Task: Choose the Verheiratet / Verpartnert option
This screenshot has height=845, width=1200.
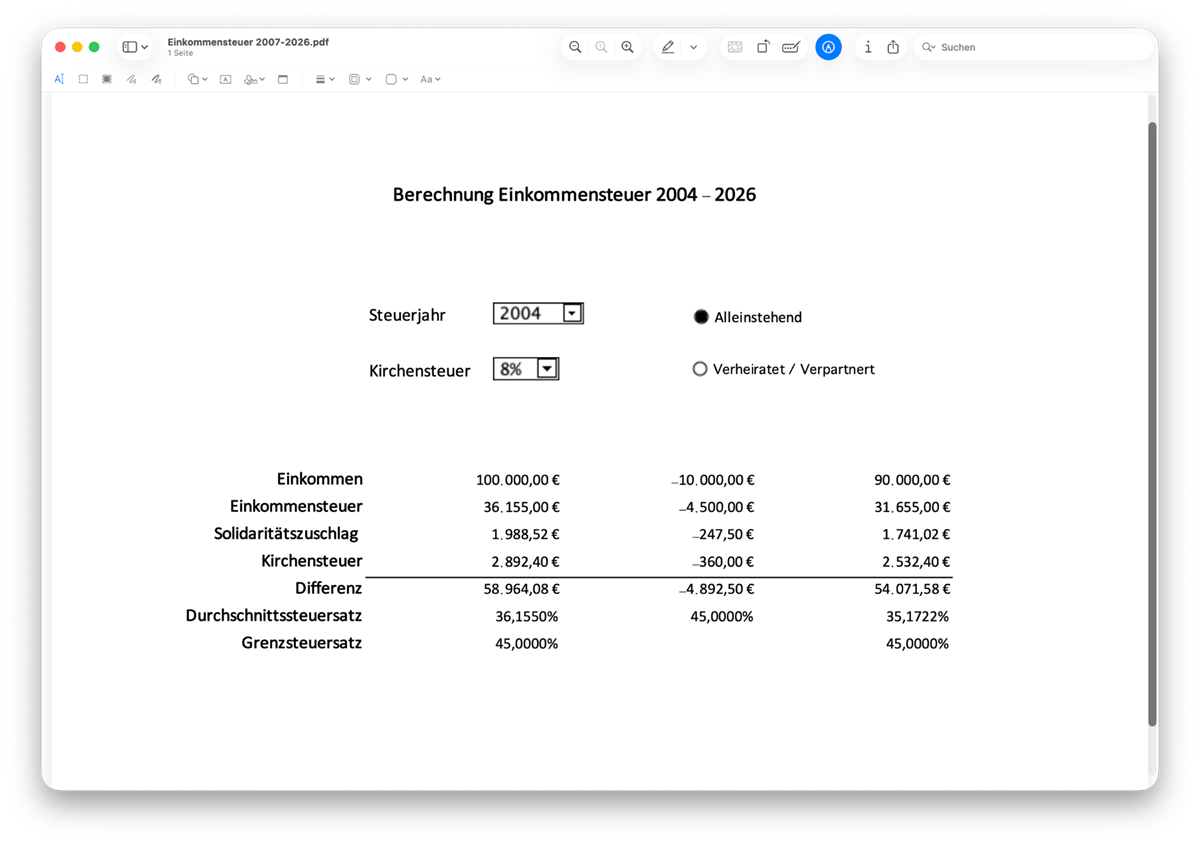Action: (700, 369)
